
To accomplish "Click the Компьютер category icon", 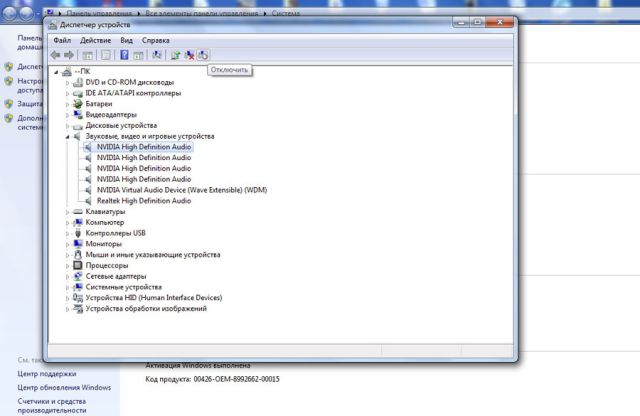I will (78, 222).
